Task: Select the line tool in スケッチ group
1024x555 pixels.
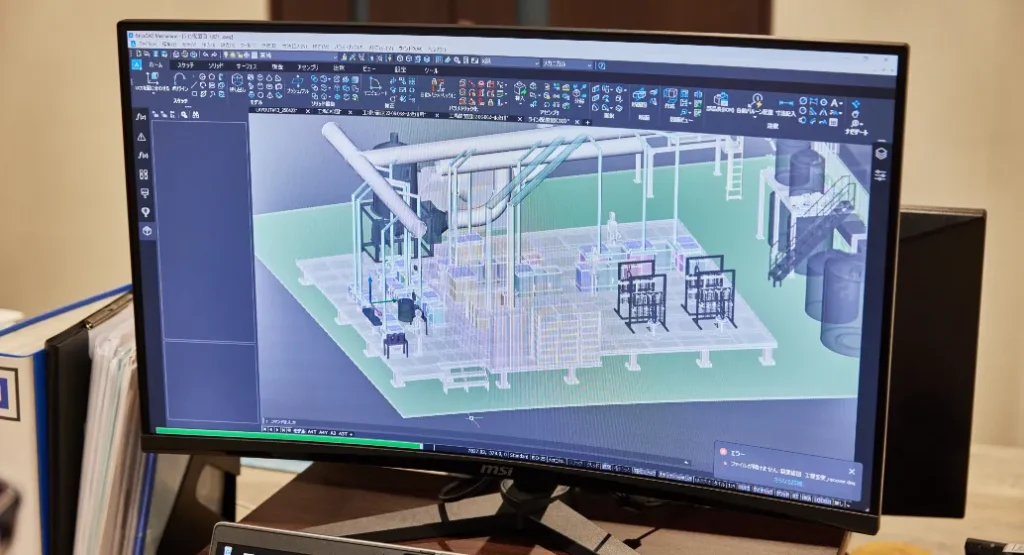Action: pos(194,84)
